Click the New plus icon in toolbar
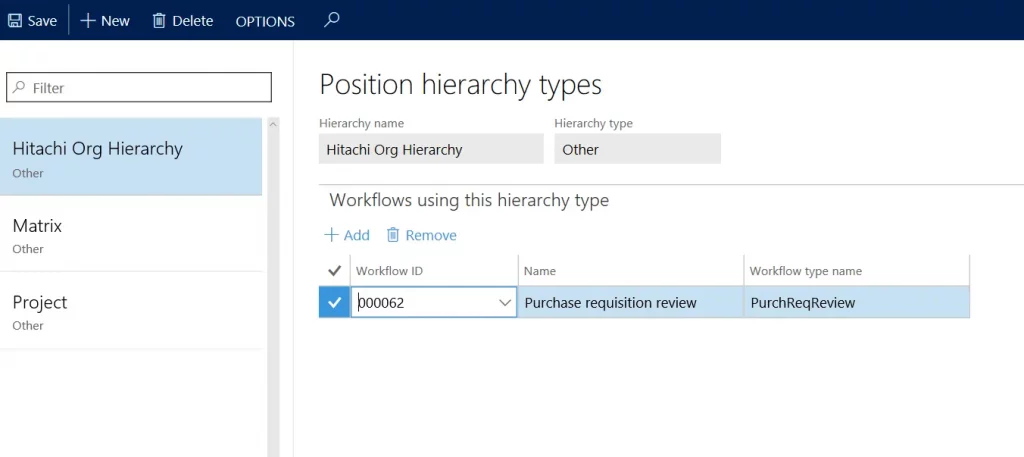This screenshot has width=1024, height=457. point(88,21)
